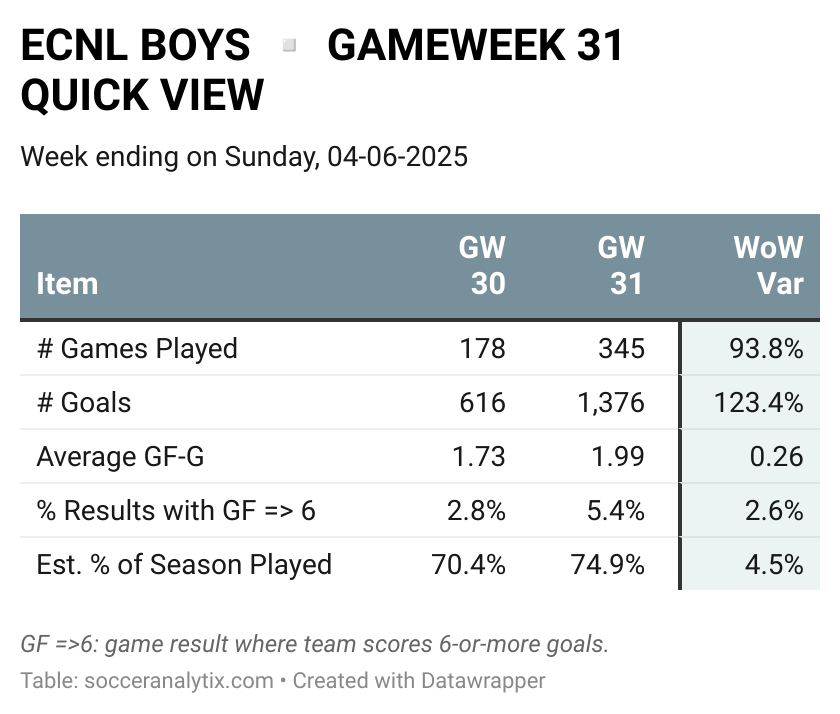
Task: Click the week ending date subtitle
Action: click(244, 157)
